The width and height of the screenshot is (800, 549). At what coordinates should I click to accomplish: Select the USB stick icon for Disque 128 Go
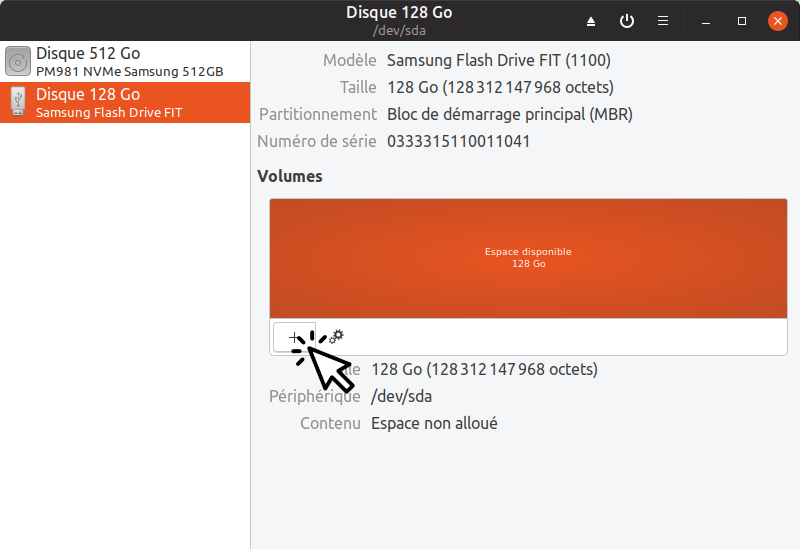pos(18,102)
